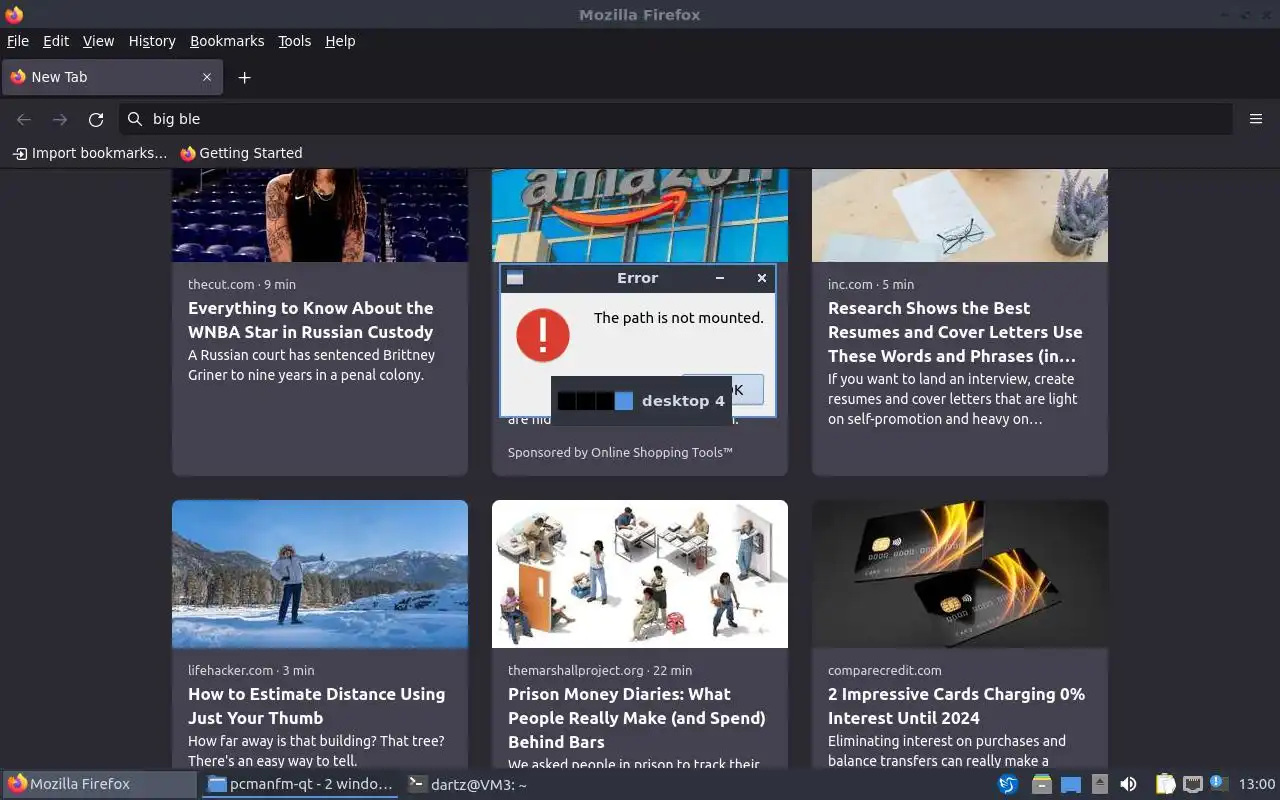
Task: Open the Firefox hamburger application menu
Action: (x=1256, y=119)
